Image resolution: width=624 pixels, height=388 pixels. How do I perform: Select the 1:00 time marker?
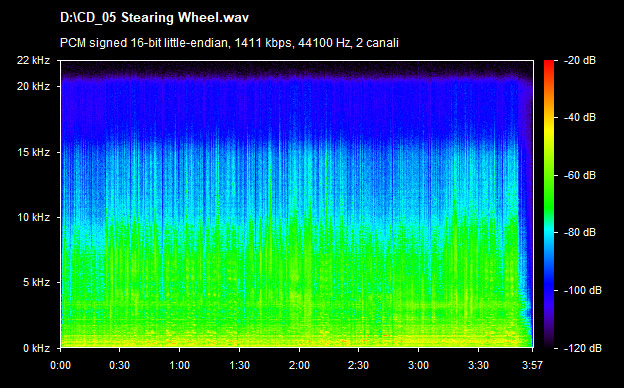(x=179, y=365)
